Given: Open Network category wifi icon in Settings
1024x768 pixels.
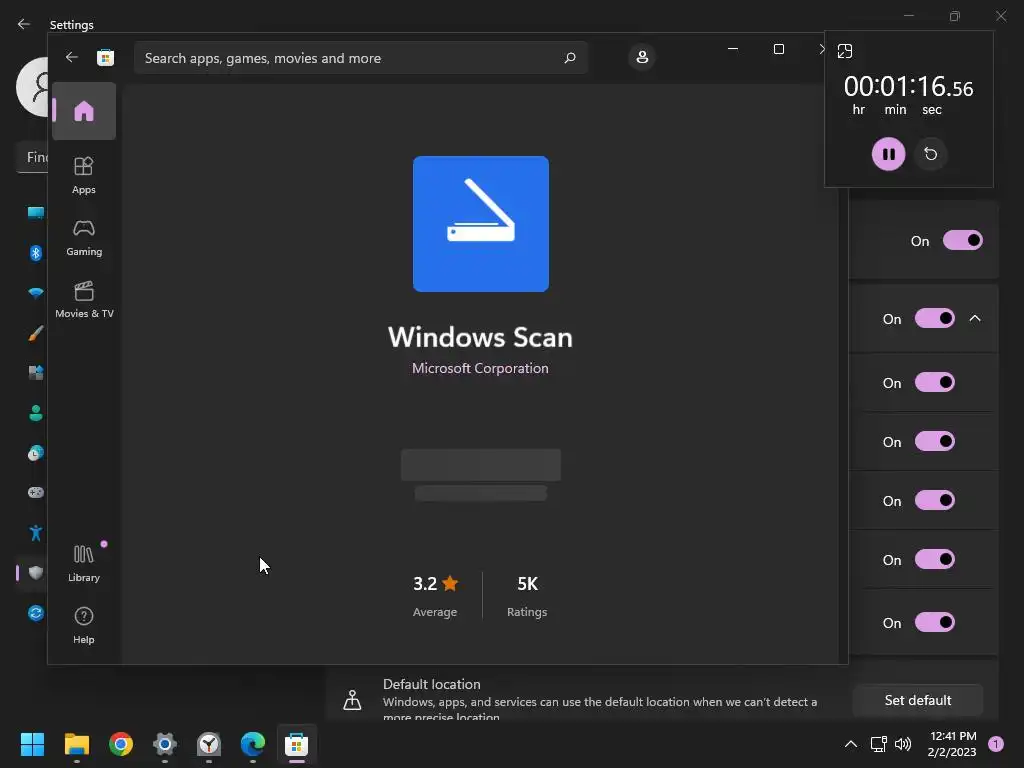Looking at the screenshot, I should [x=35, y=293].
